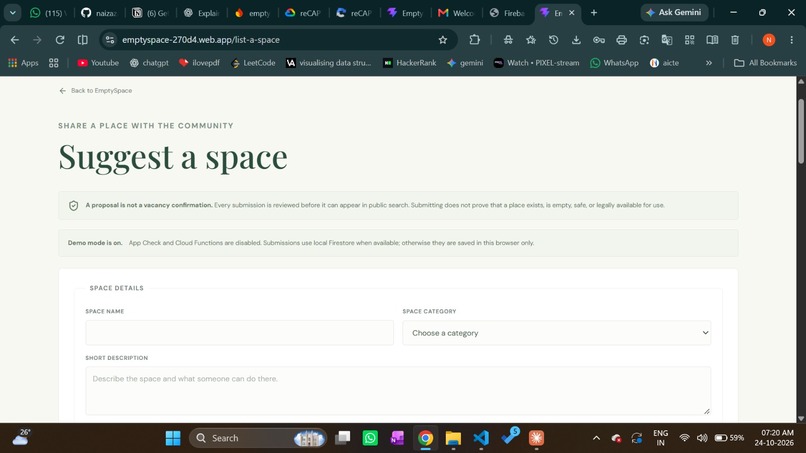Open the weather widget showing 26°
The height and width of the screenshot is (453, 806).
[22, 438]
